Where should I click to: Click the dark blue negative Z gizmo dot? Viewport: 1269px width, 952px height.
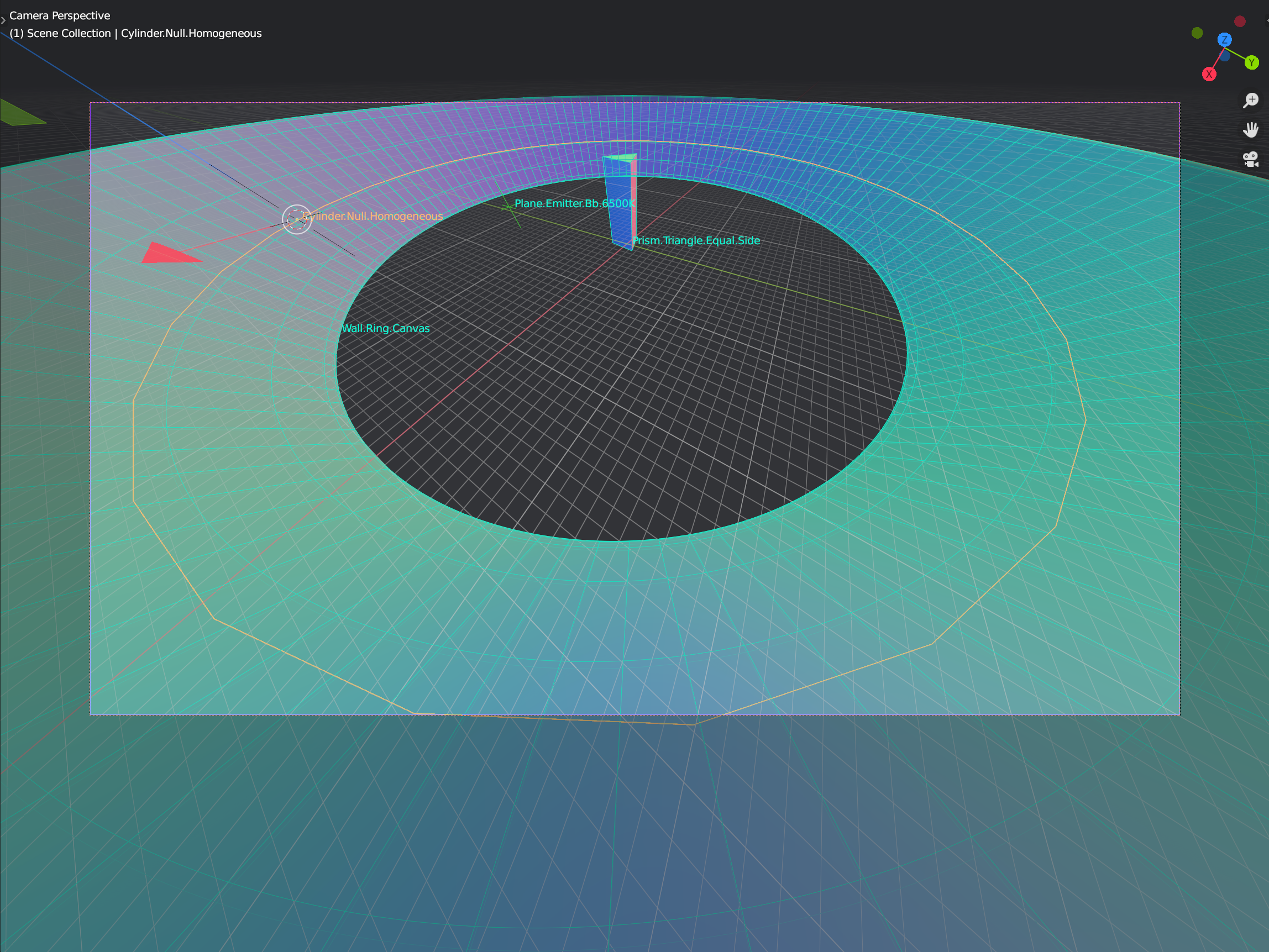coord(1225,57)
